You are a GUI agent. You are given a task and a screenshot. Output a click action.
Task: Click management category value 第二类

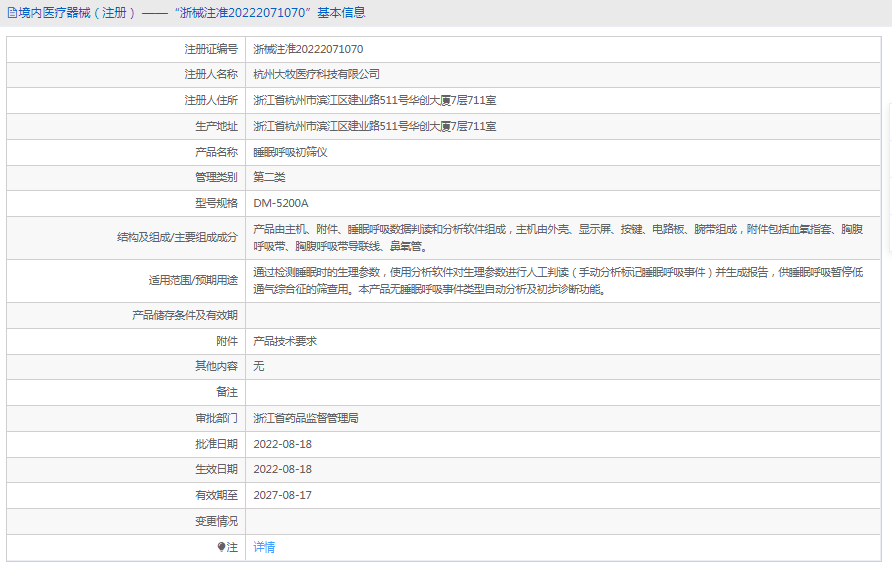tap(269, 177)
